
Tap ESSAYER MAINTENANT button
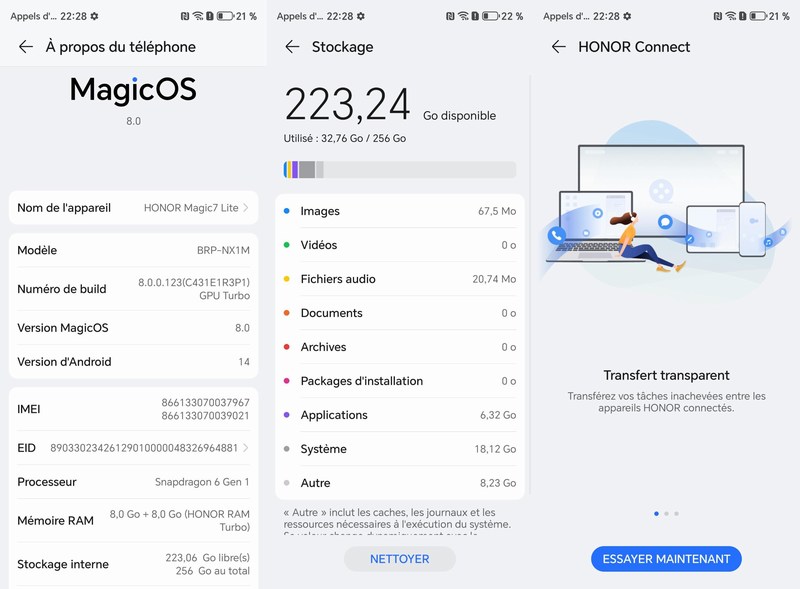(666, 559)
